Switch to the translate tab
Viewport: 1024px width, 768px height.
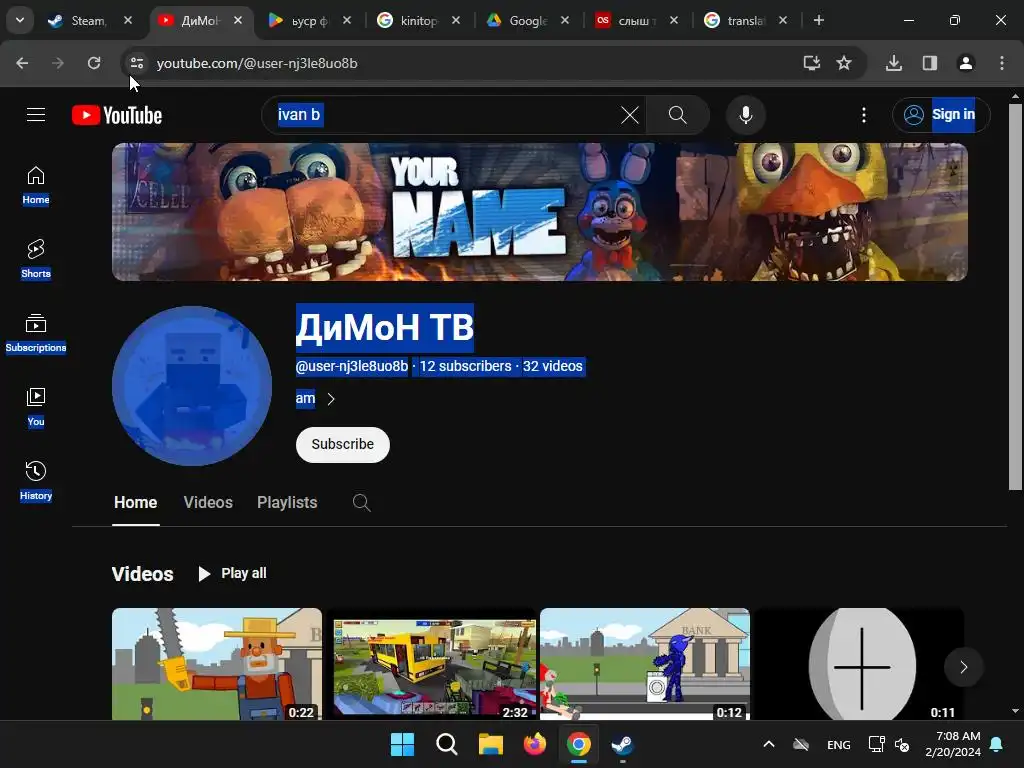click(x=747, y=21)
